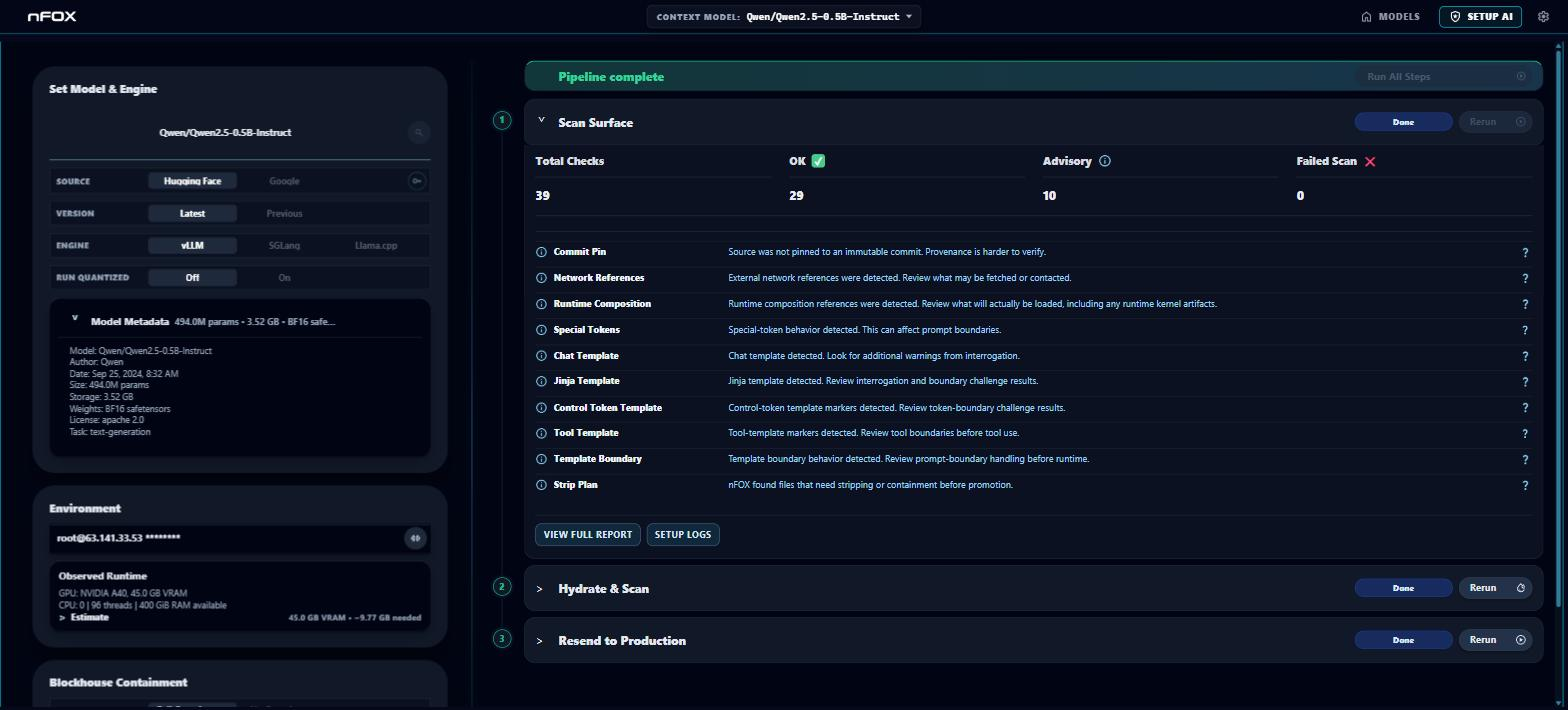Open settings with the top-right gear icon
Screen dimensions: 1568x710
click(1544, 17)
